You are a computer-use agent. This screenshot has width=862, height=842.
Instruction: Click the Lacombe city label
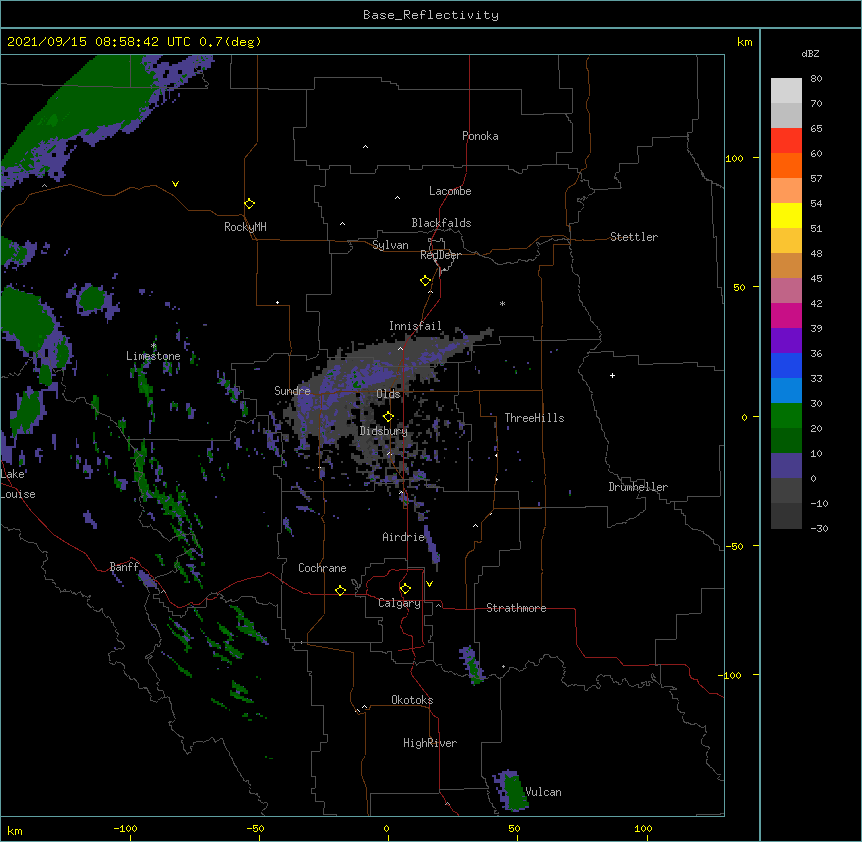click(450, 191)
